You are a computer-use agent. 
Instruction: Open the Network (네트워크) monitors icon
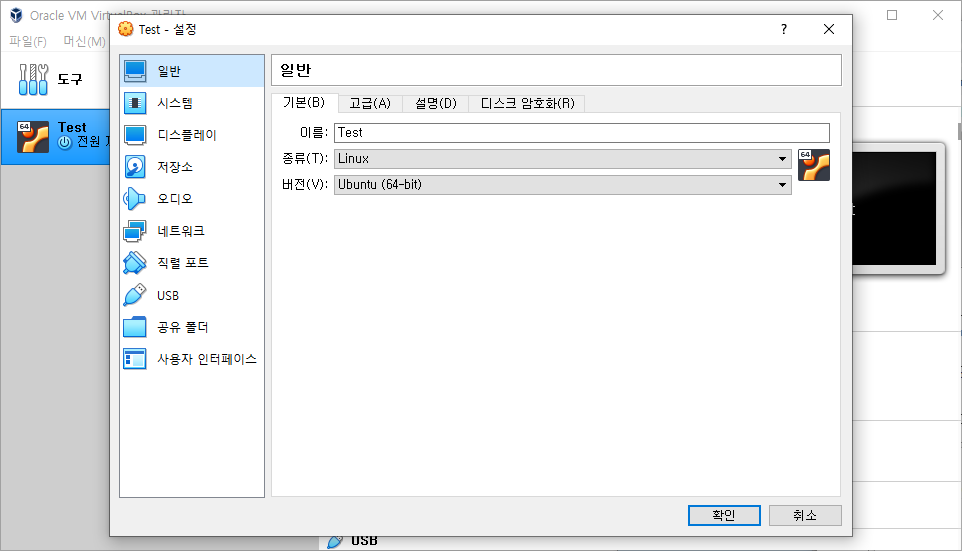coord(135,231)
